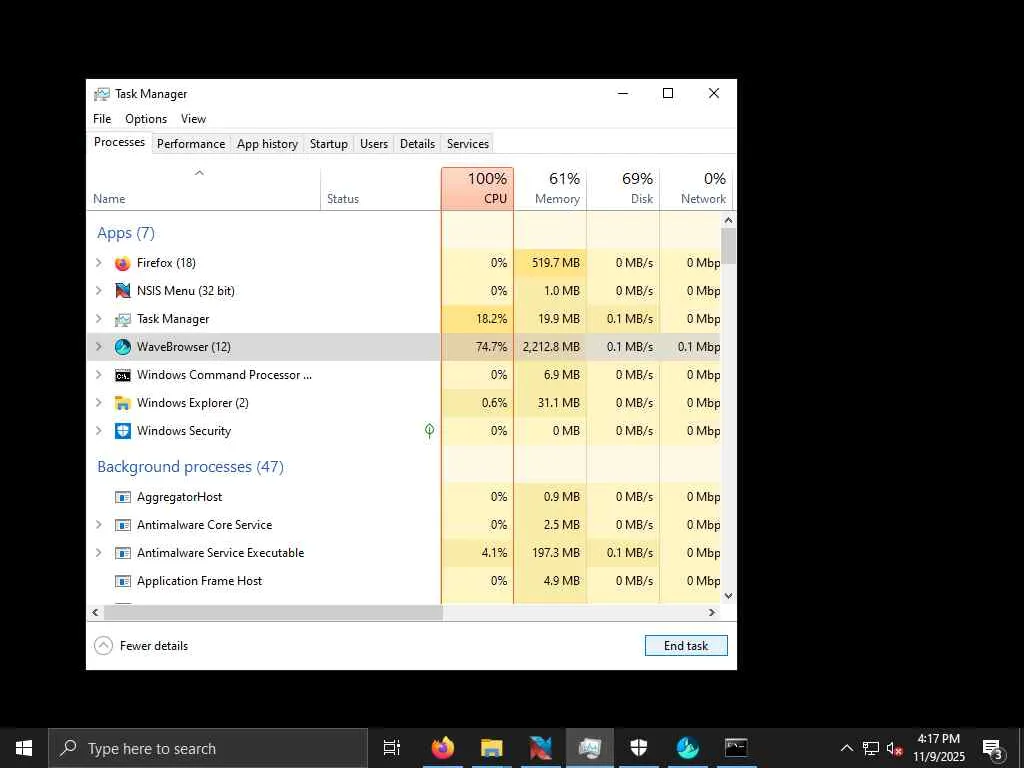1024x768 pixels.
Task: Open the Options menu
Action: pos(146,119)
